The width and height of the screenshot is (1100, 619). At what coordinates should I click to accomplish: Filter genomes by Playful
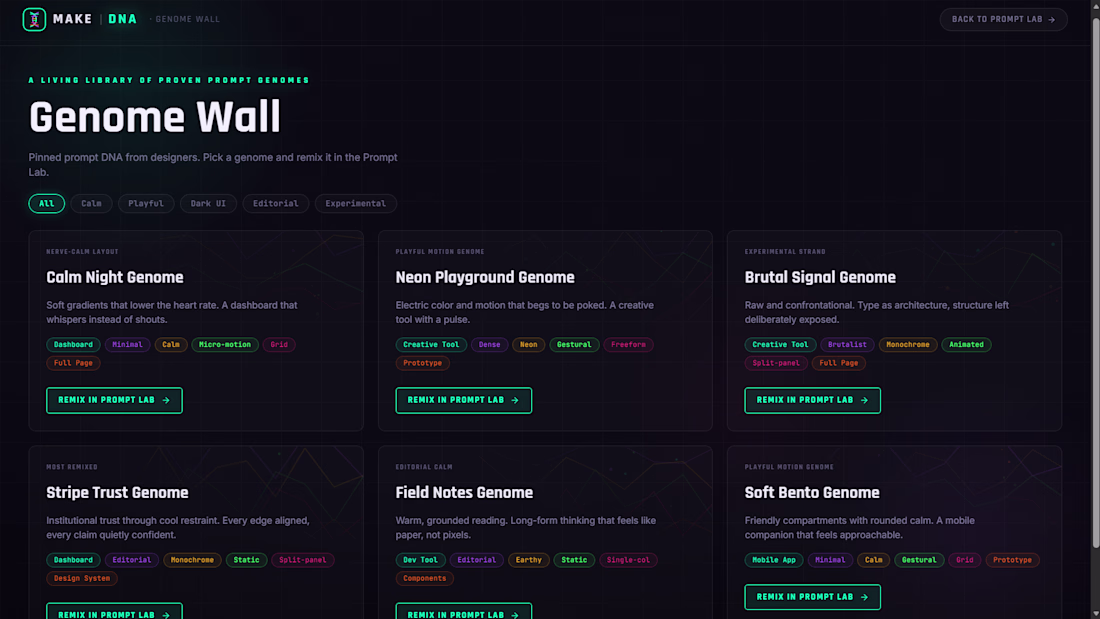146,204
